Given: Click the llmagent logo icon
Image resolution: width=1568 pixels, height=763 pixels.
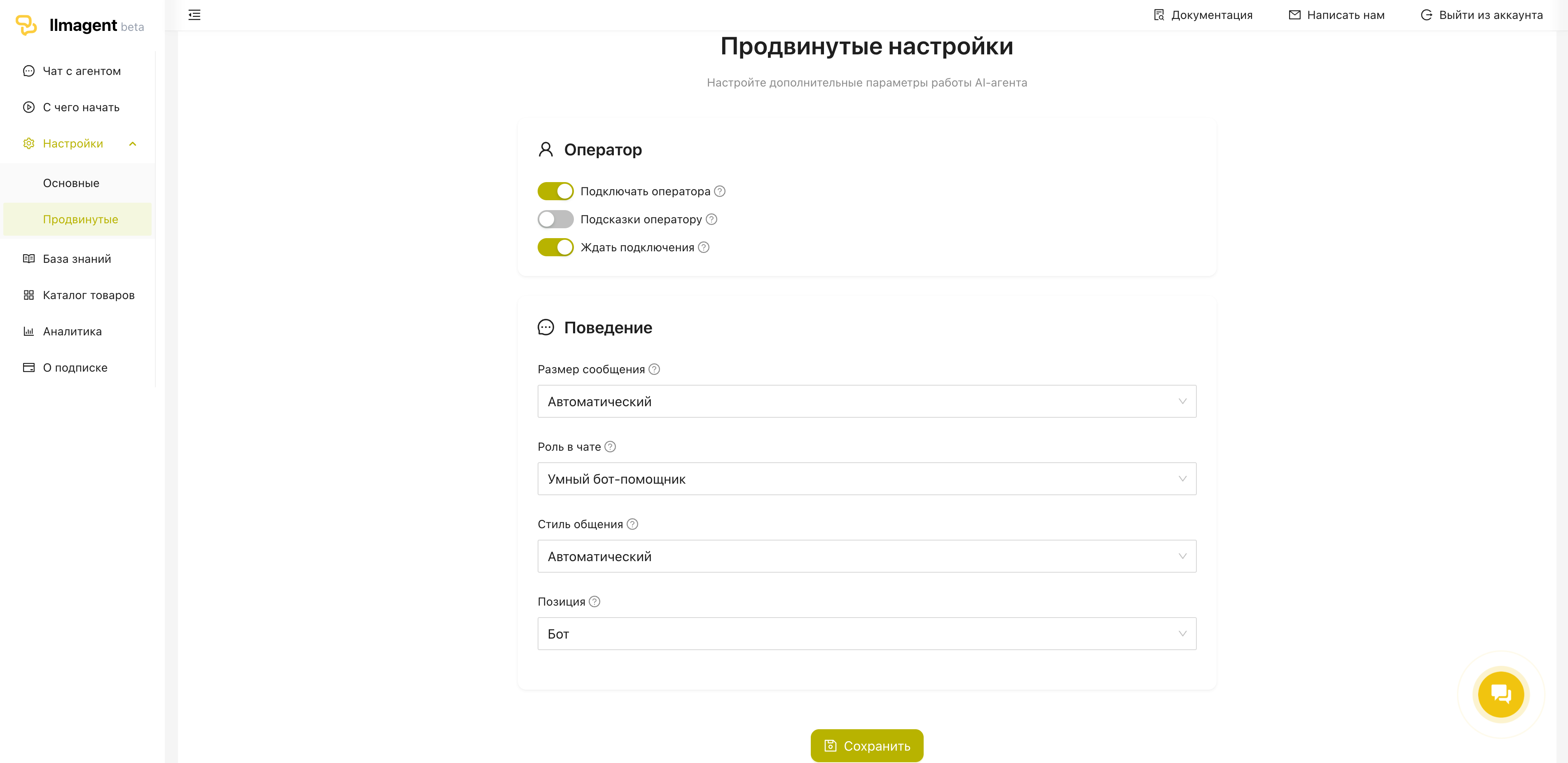Looking at the screenshot, I should (26, 25).
